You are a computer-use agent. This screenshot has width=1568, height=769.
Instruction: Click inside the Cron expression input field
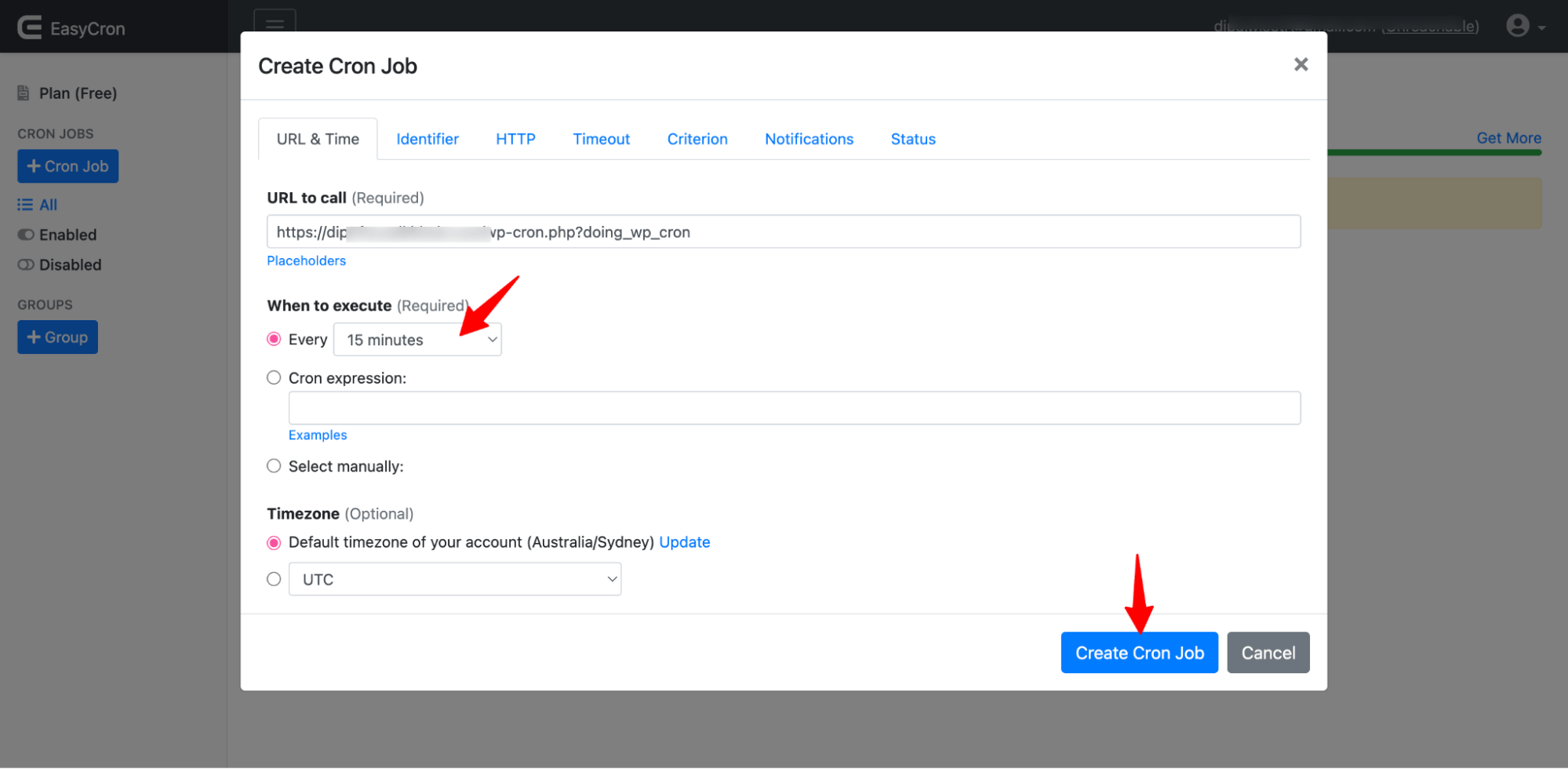click(794, 407)
